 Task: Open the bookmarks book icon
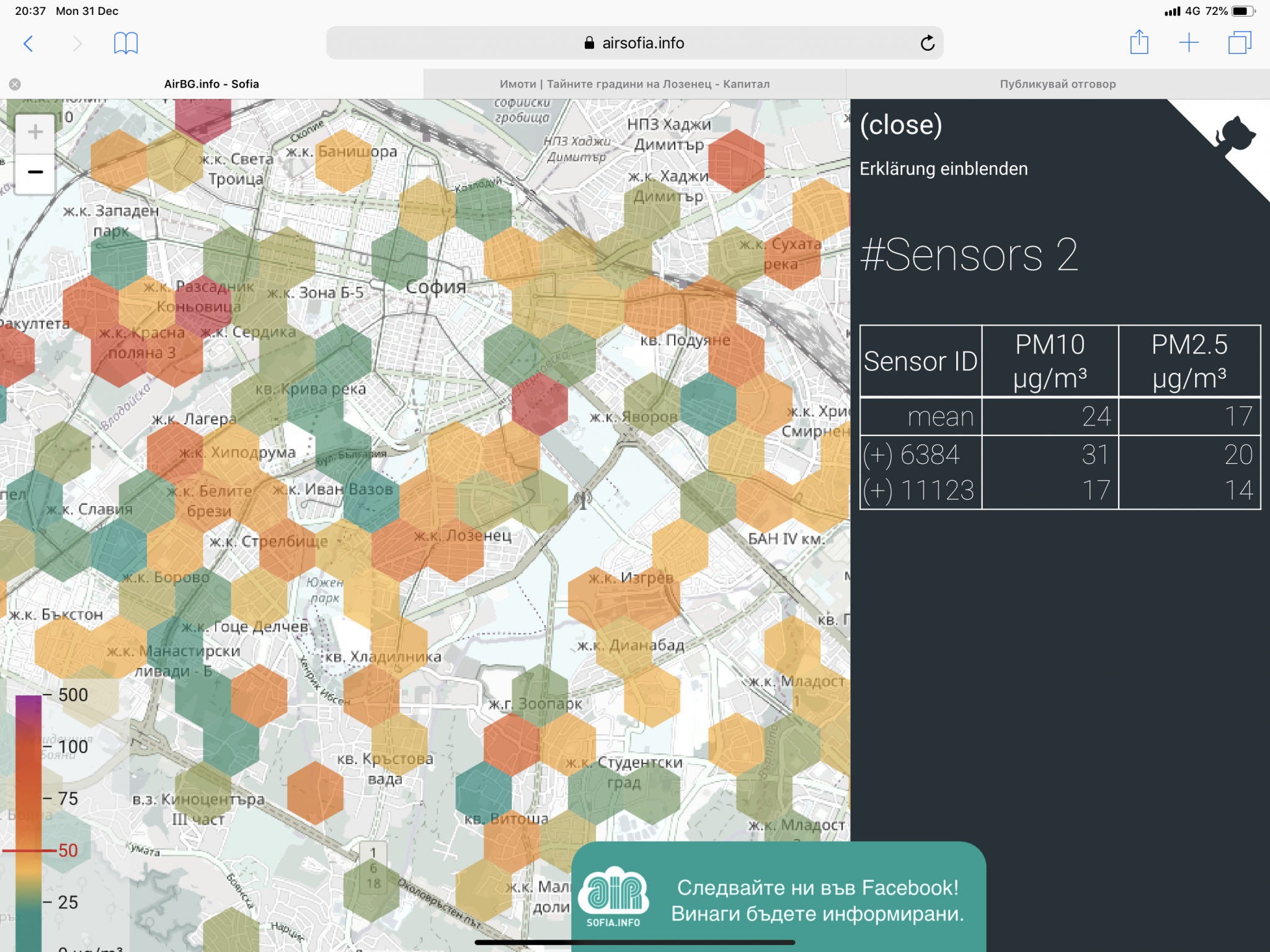coord(125,43)
